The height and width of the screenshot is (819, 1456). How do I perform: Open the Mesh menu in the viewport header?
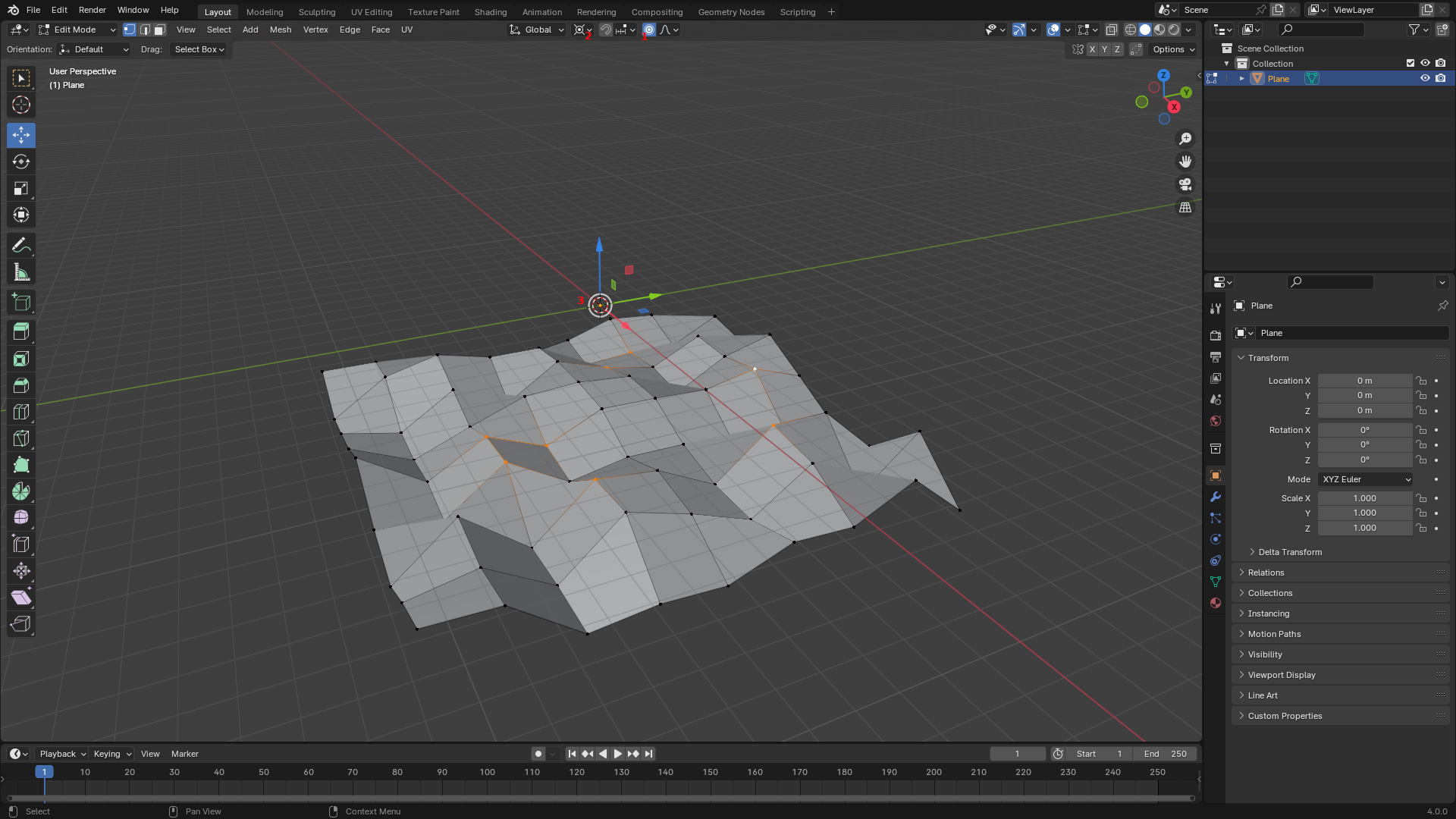[281, 30]
